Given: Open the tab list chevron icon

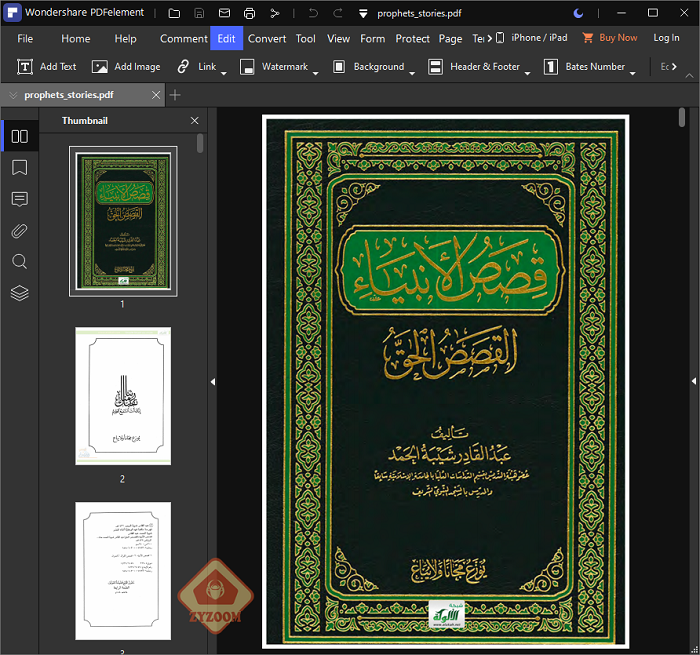Looking at the screenshot, I should tap(13, 95).
